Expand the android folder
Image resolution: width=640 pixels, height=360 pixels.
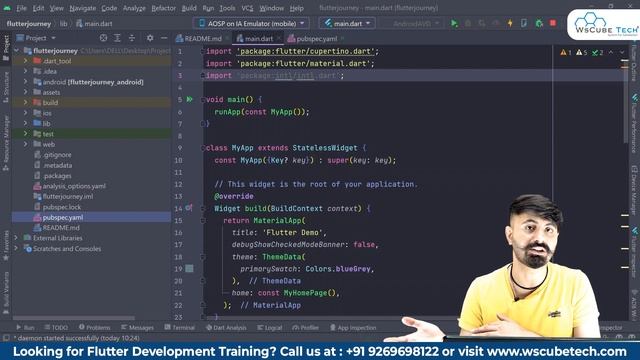tap(25, 82)
